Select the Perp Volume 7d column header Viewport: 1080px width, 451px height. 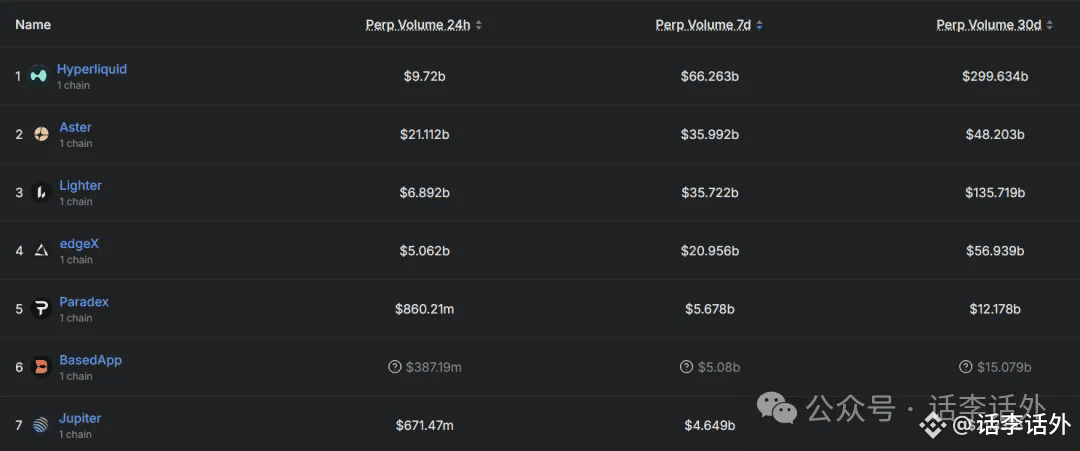pyautogui.click(x=703, y=25)
